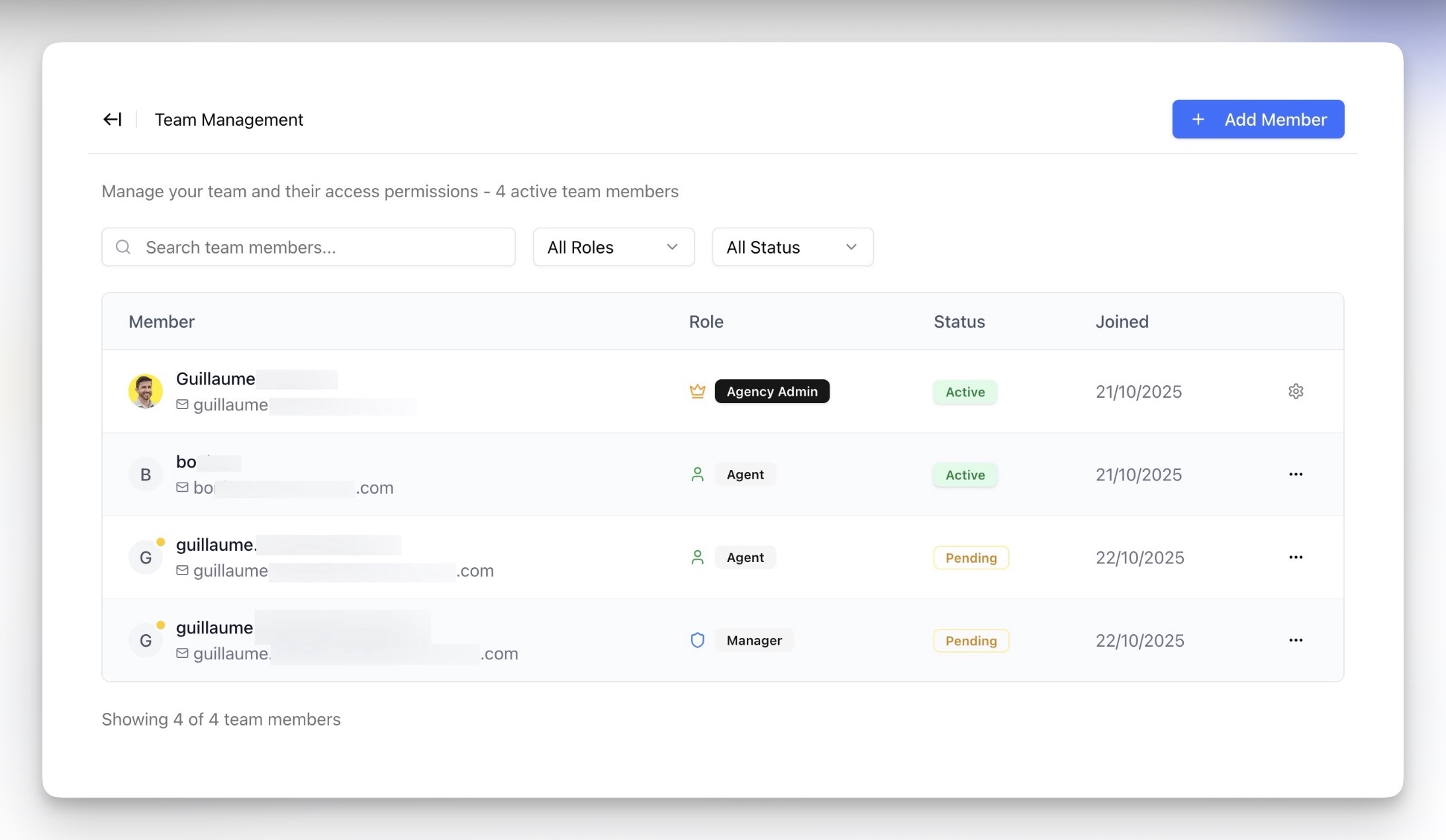Screen dimensions: 1446x840
Task: Click the back arrow icon beside Team Management
Action: click(x=113, y=119)
